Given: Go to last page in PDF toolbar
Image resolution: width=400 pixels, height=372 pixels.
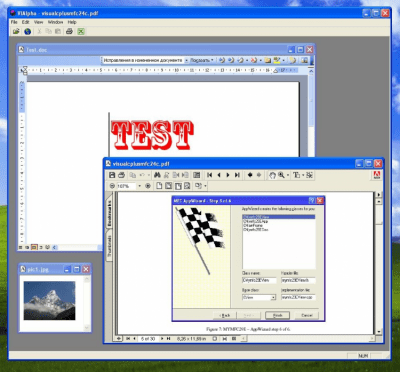Looking at the screenshot, I should click(x=237, y=175).
